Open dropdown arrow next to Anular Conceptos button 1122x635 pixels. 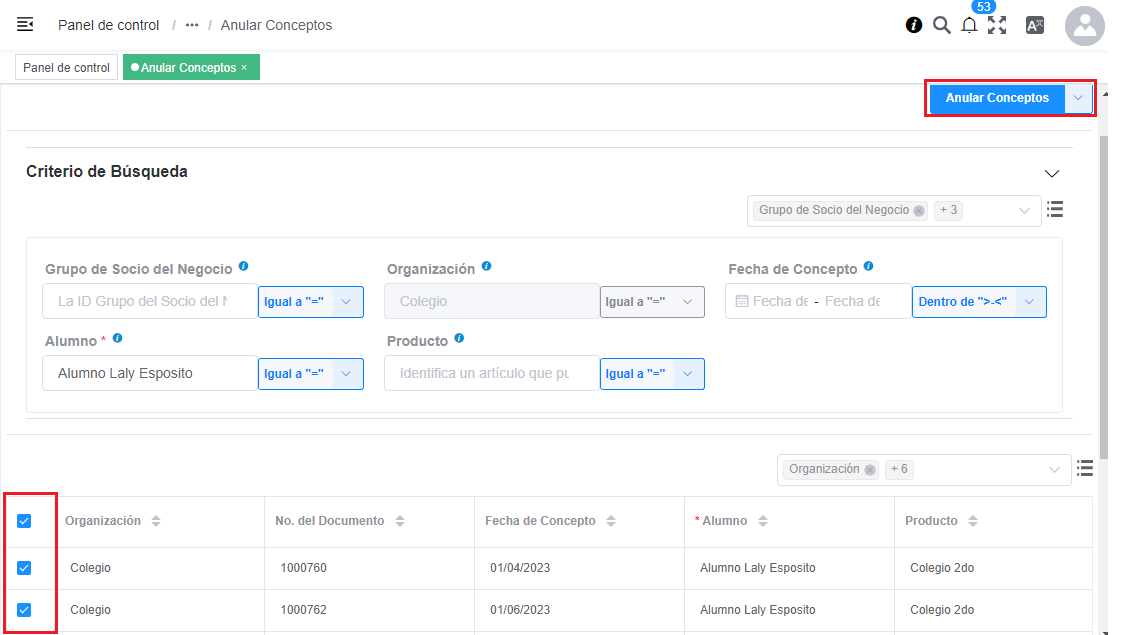pos(1078,98)
